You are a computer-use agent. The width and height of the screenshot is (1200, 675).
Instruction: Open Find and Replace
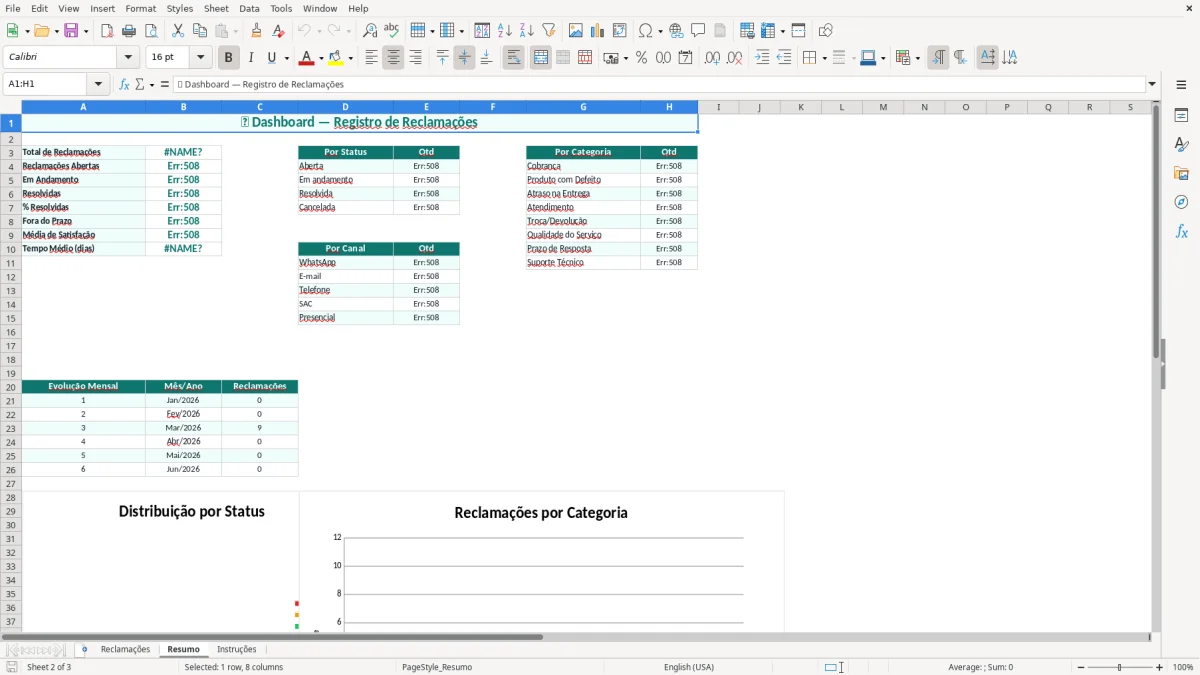coord(370,31)
